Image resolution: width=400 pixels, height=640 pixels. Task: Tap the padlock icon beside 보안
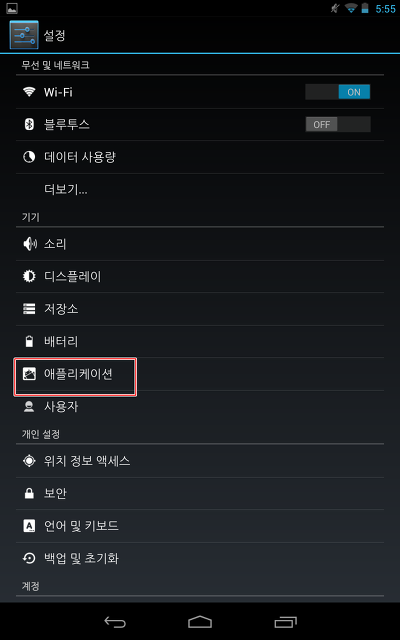click(29, 493)
